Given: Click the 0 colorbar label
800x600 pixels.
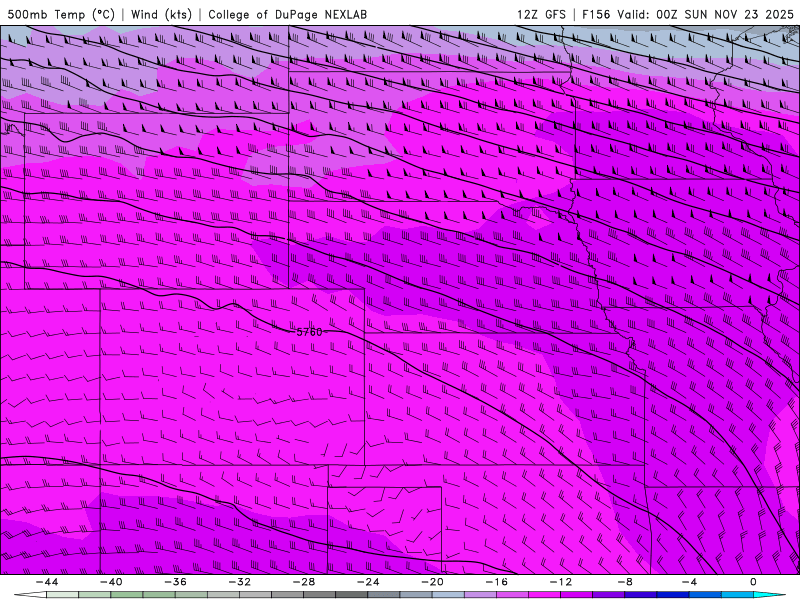Looking at the screenshot, I should pyautogui.click(x=754, y=582).
